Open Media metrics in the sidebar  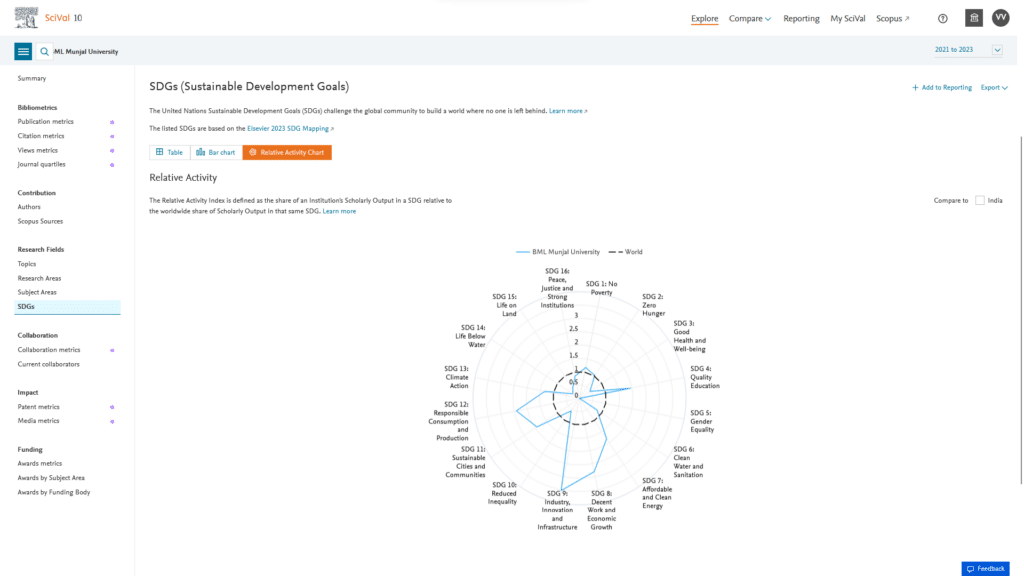(x=39, y=421)
